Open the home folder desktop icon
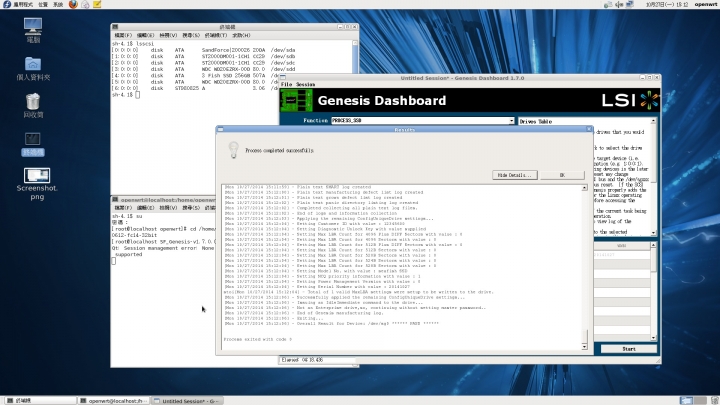720x405 pixels. point(33,68)
